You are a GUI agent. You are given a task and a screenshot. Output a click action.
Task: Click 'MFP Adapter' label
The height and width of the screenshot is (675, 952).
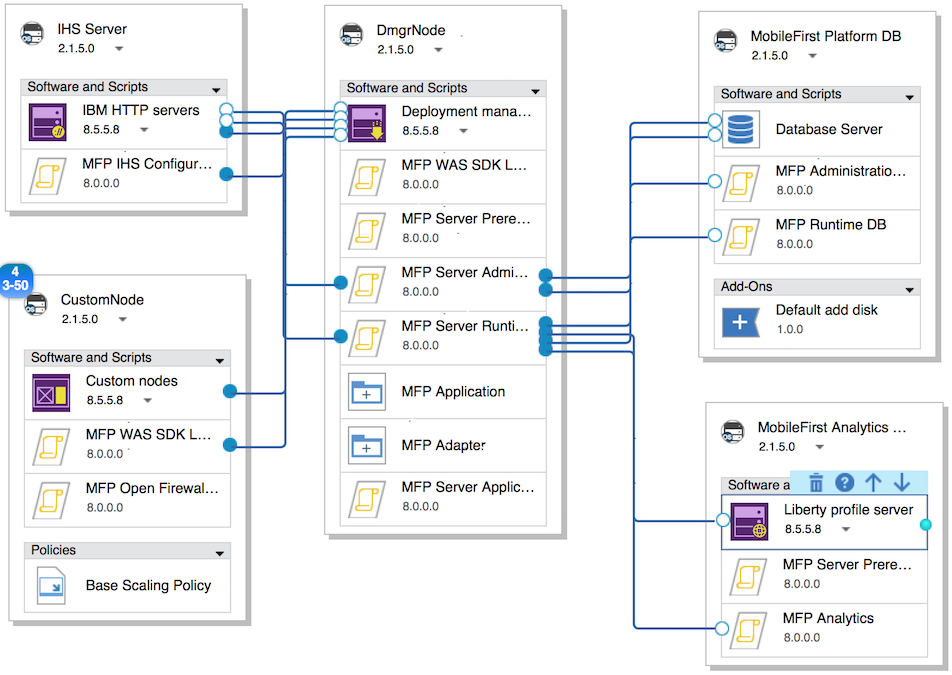point(443,445)
